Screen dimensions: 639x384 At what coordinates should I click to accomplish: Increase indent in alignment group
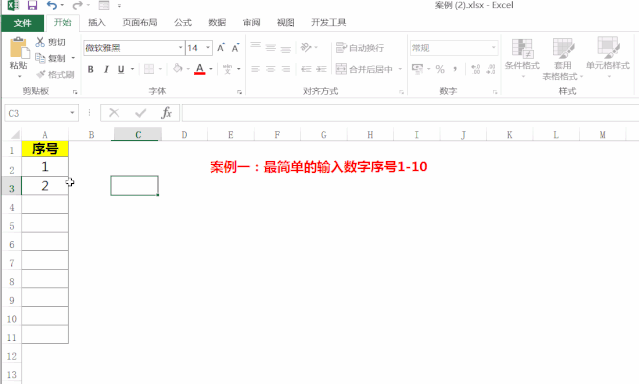pos(322,69)
